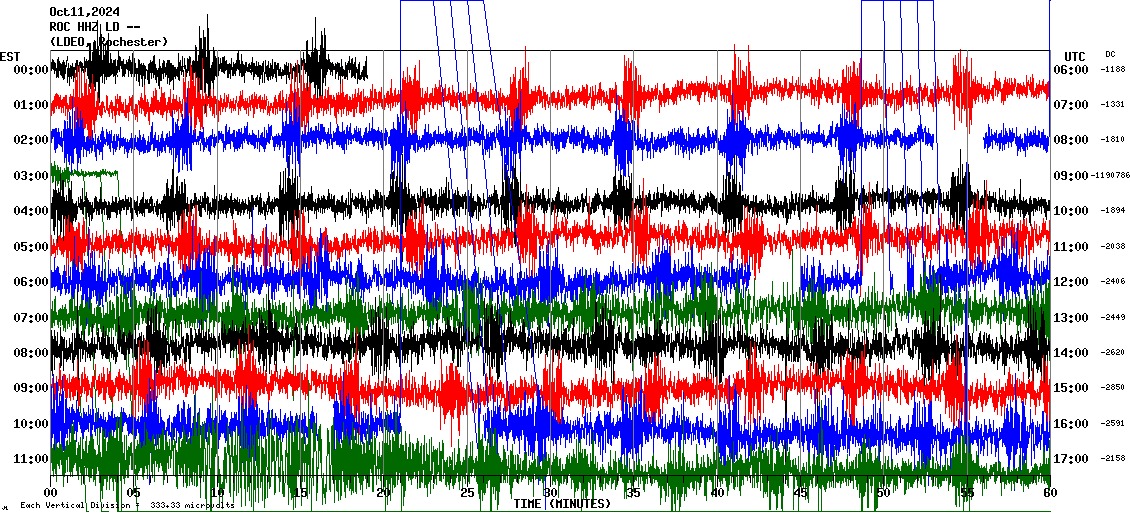Select the EST "09:00" row label
Screen dimensions: 1130x519
(30, 388)
